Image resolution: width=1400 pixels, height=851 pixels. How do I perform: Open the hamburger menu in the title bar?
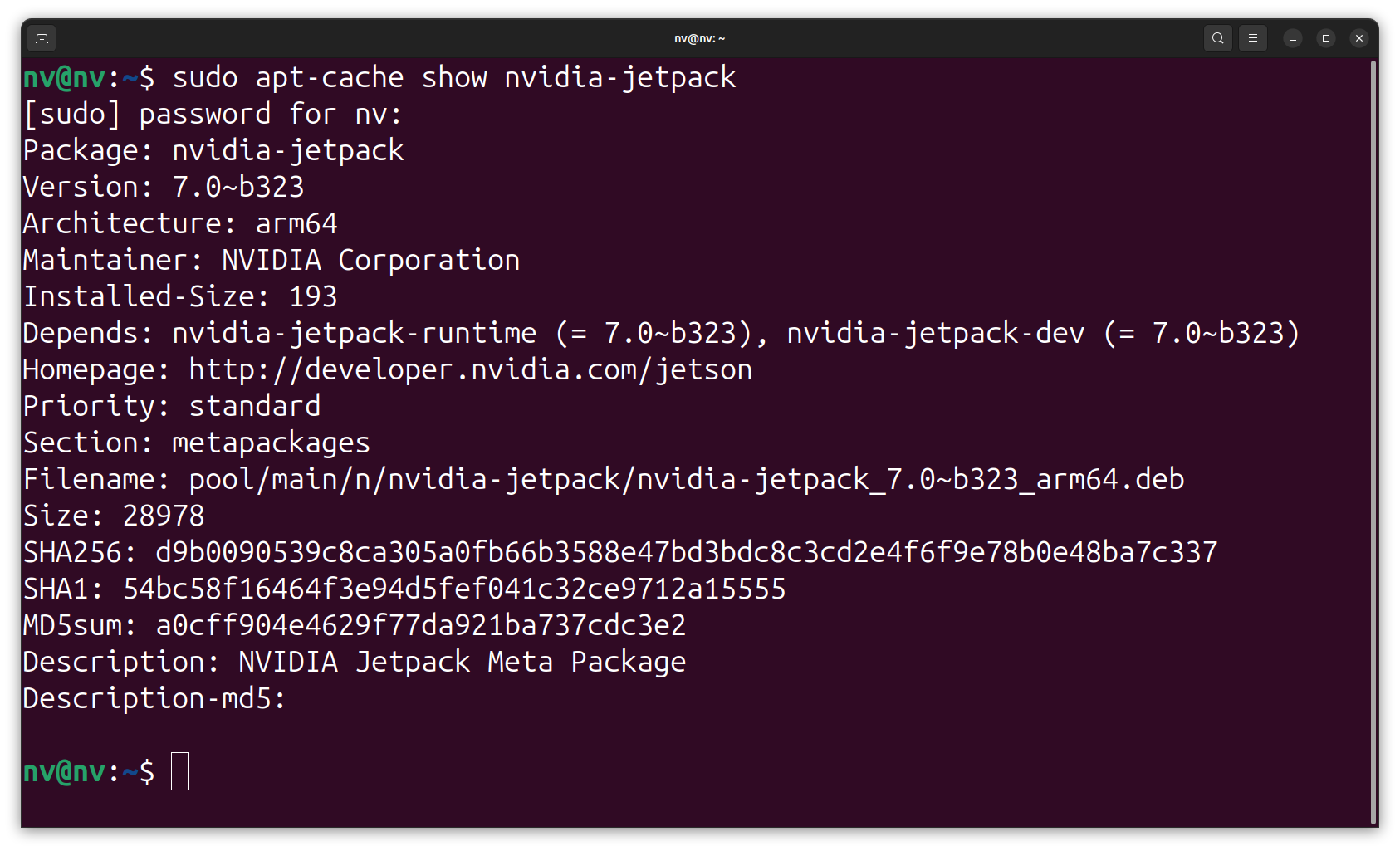coord(1253,38)
